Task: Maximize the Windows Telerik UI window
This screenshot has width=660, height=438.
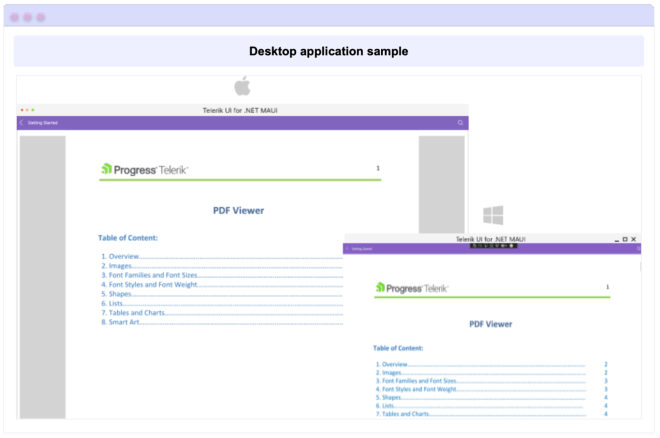Action: point(625,239)
